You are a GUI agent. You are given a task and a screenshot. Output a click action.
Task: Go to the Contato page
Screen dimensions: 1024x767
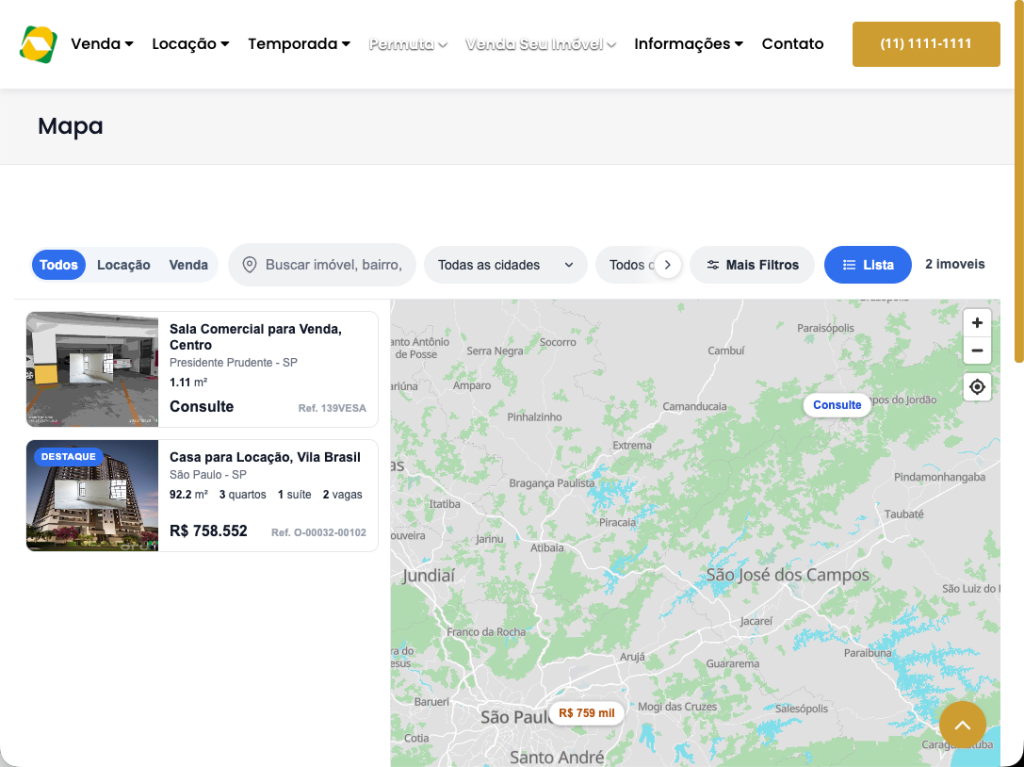(792, 44)
